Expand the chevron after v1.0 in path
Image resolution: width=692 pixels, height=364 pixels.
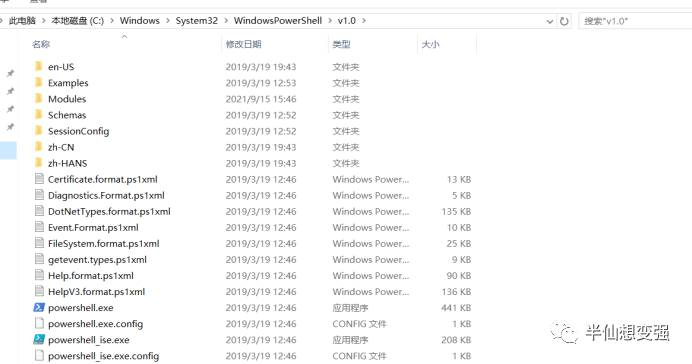(364, 21)
